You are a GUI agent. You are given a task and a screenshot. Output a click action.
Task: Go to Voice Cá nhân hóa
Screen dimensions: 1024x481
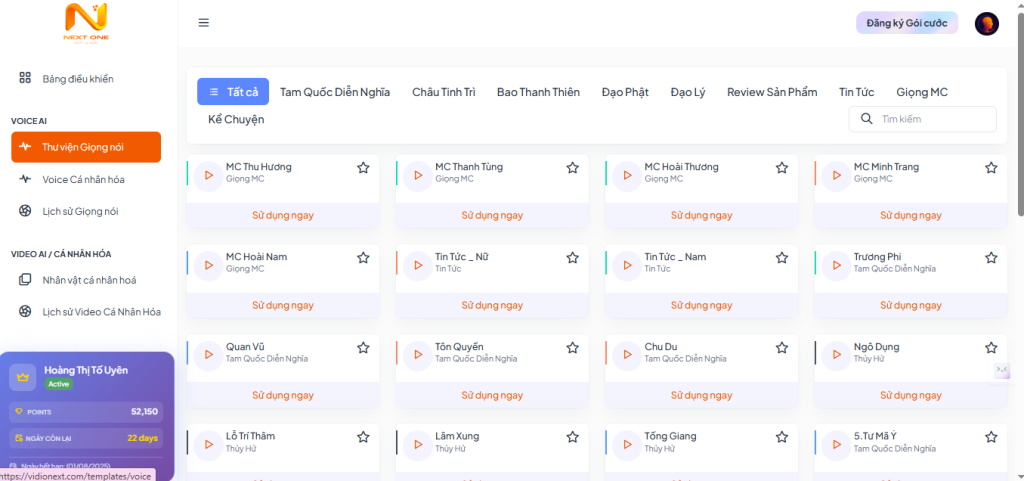[x=83, y=179]
